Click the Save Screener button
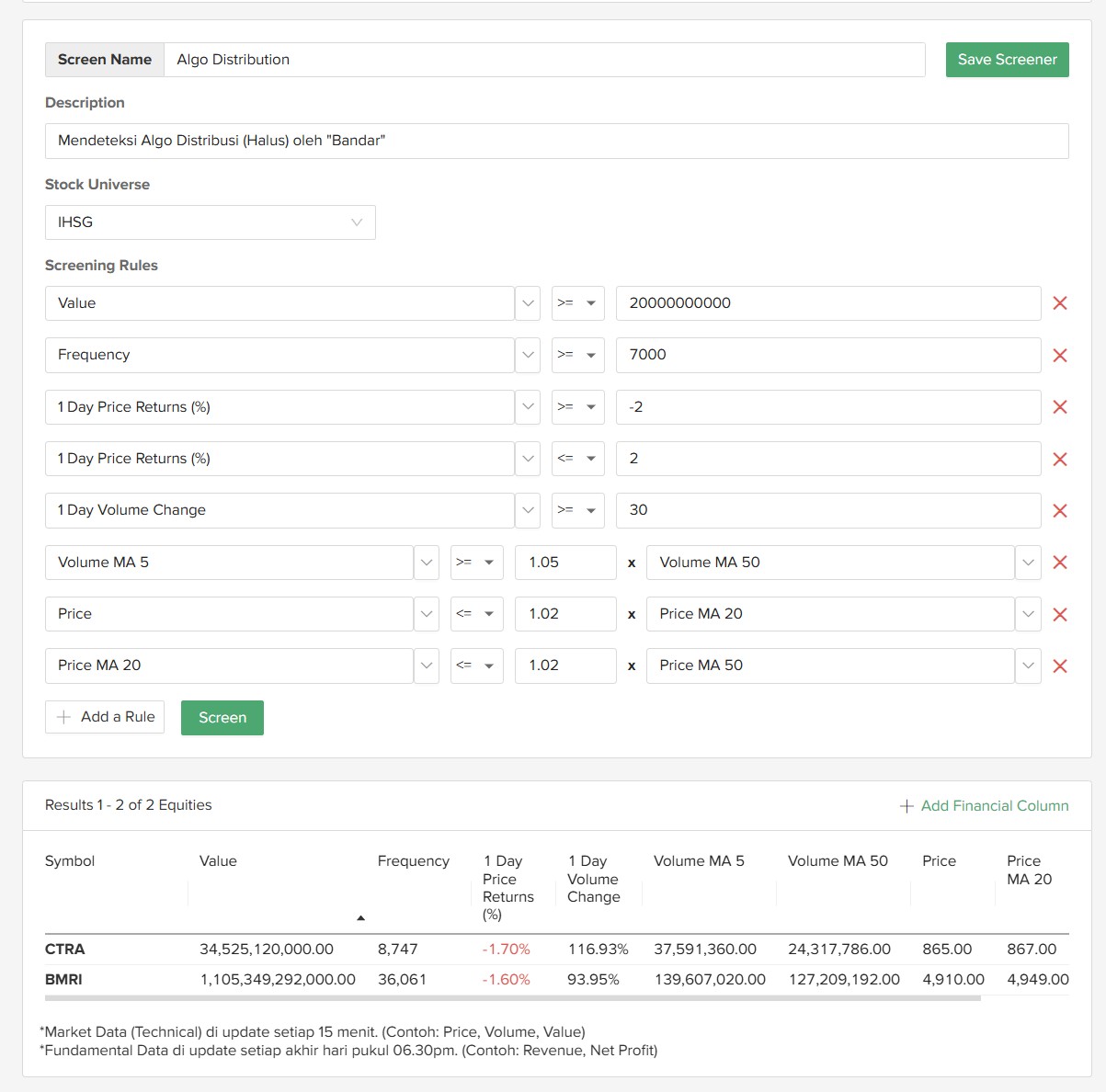This screenshot has height=1092, width=1106. coord(1007,60)
